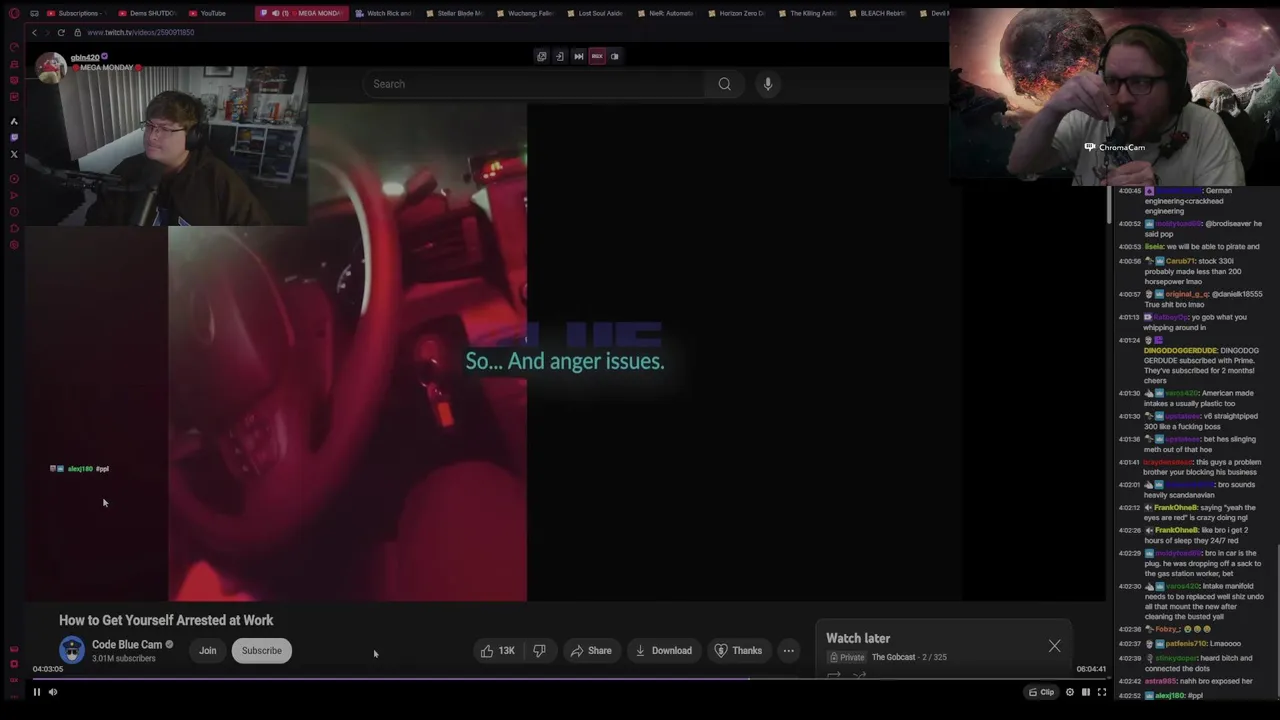The width and height of the screenshot is (1280, 720).
Task: Focus the YouTube Search field
Action: (535, 84)
